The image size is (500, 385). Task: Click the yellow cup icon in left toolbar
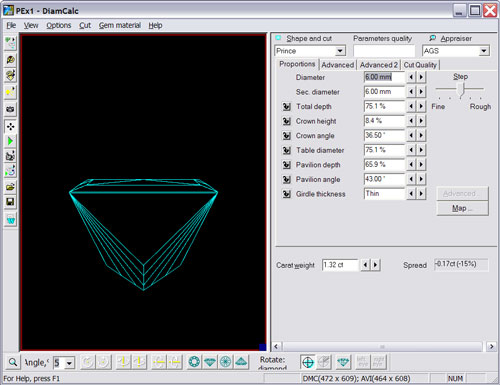10,75
